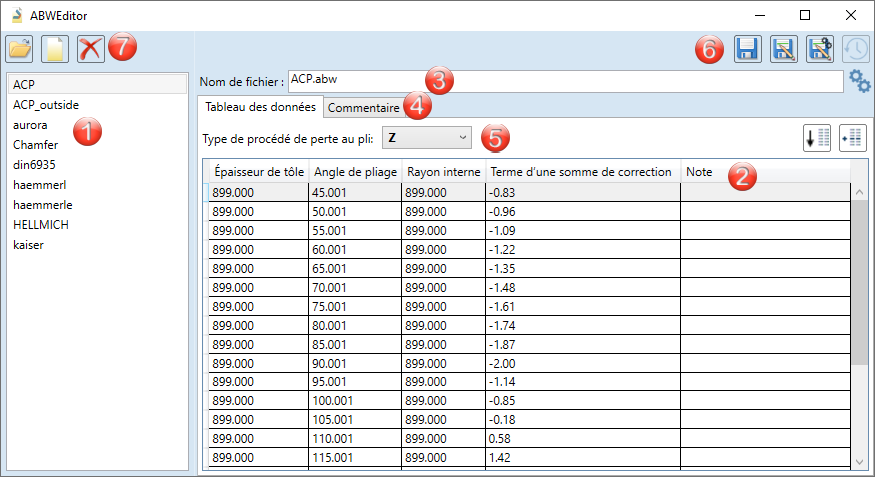Click the Angle de pliage column header
The image size is (875, 477).
[355, 172]
